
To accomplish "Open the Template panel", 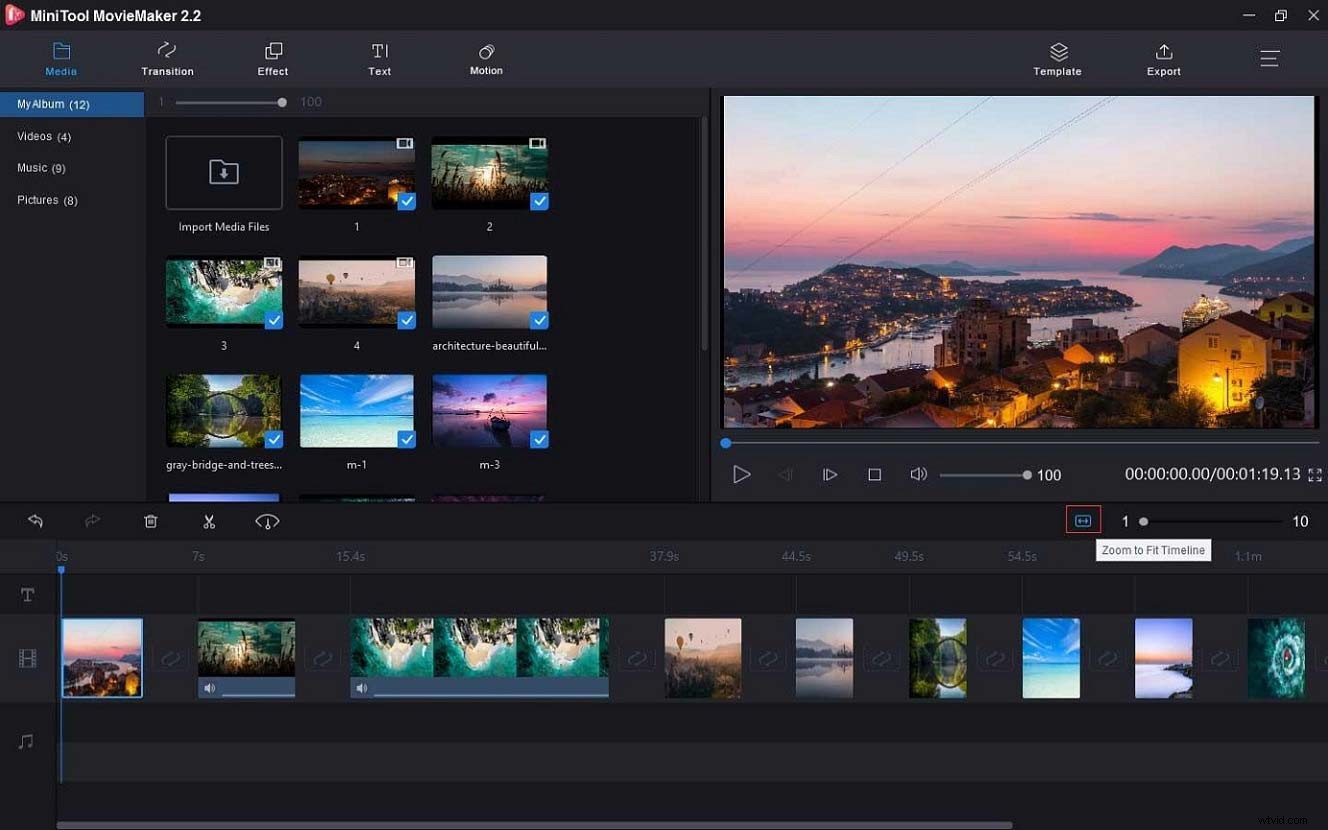I will pos(1057,58).
